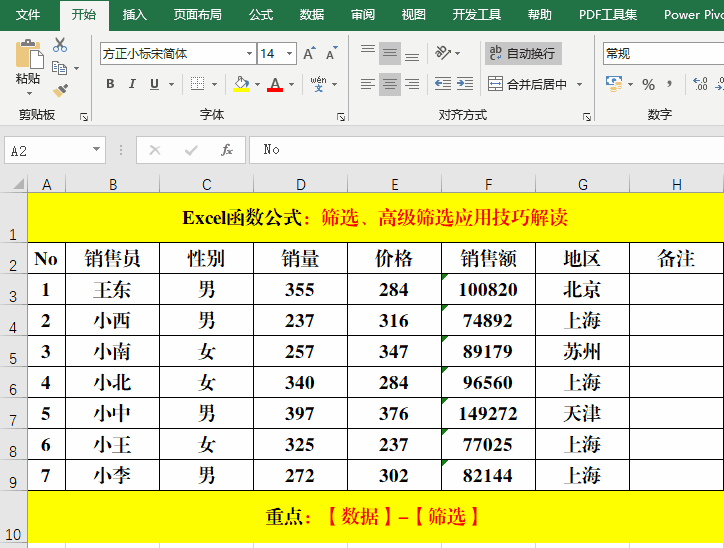724x548 pixels.
Task: Click increase decimal icon
Action: pyautogui.click(x=700, y=84)
